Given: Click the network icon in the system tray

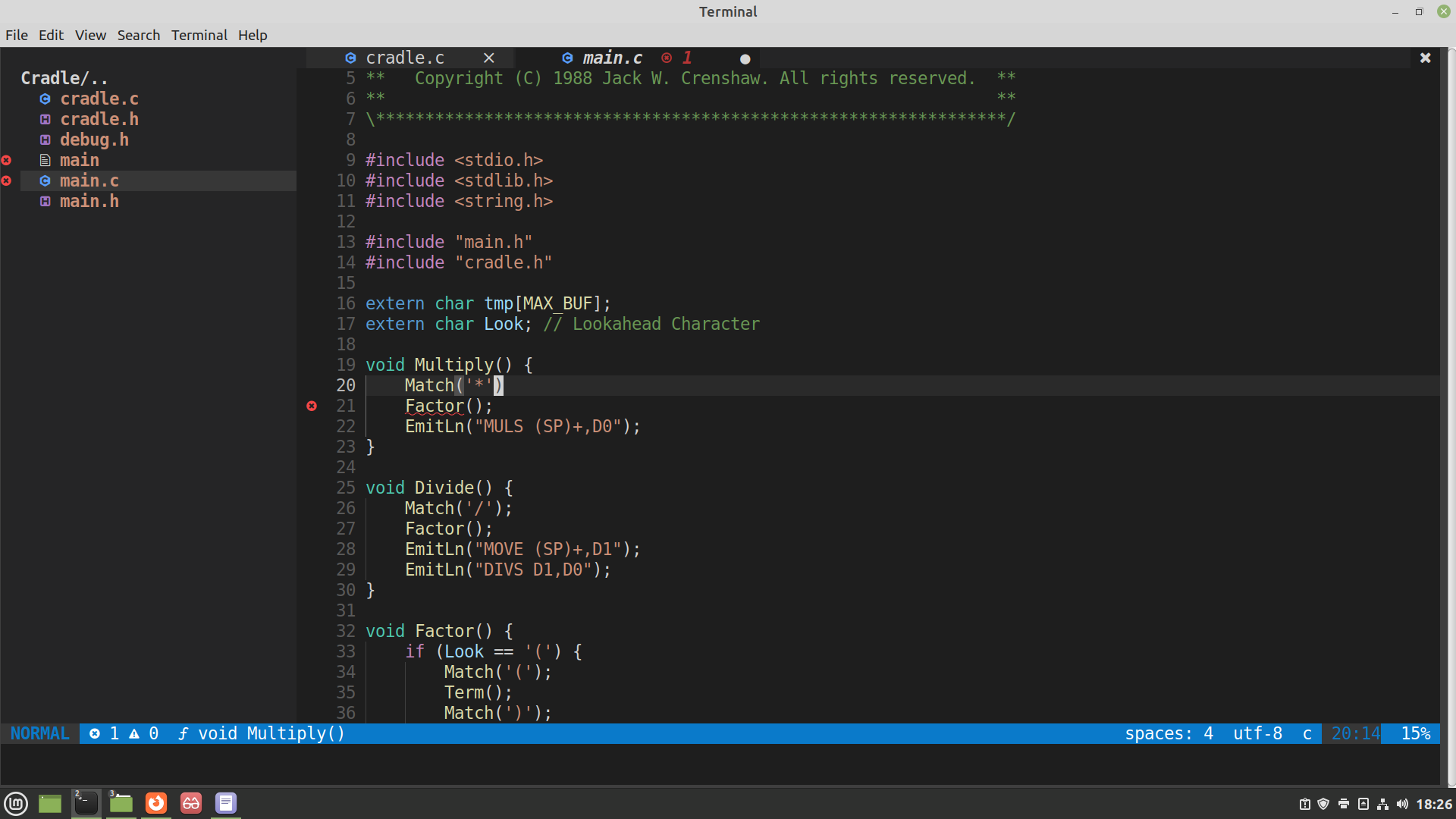Looking at the screenshot, I should [x=1383, y=804].
